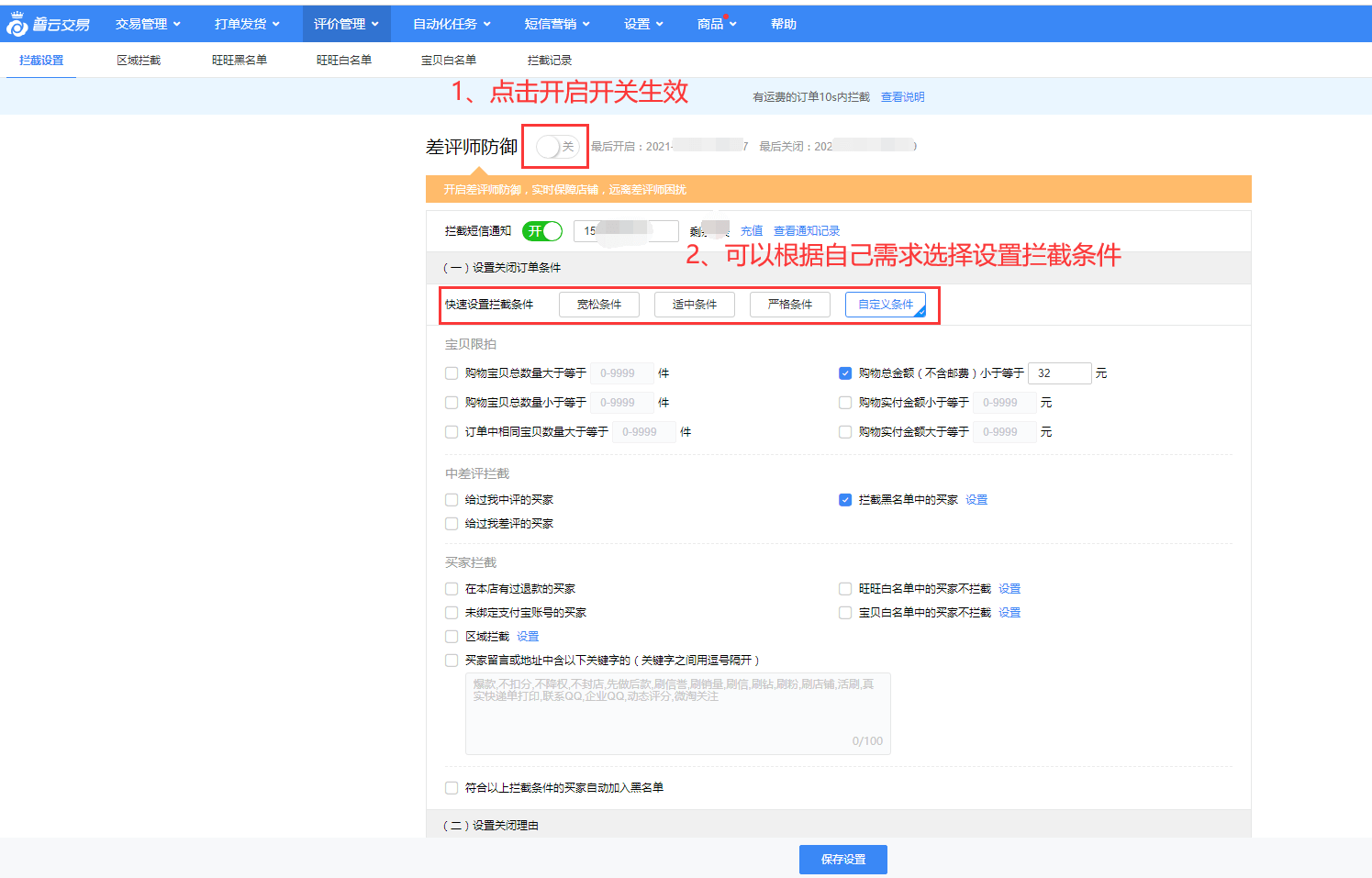1372x878 pixels.
Task: Click the (一)设置关闭订单条件 section header
Action: [839, 268]
